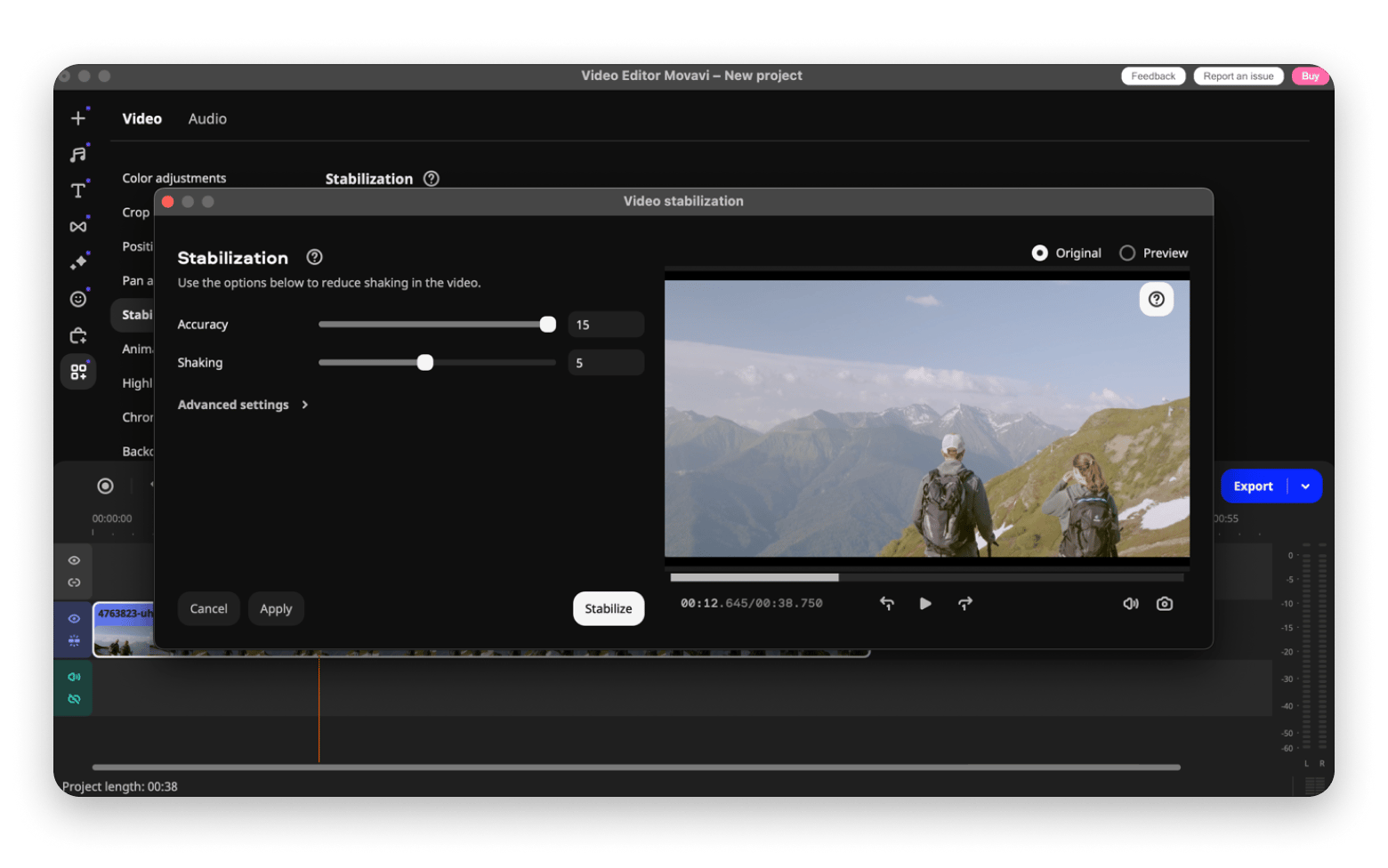1388x868 pixels.
Task: Switch to the Audio tab
Action: point(207,118)
